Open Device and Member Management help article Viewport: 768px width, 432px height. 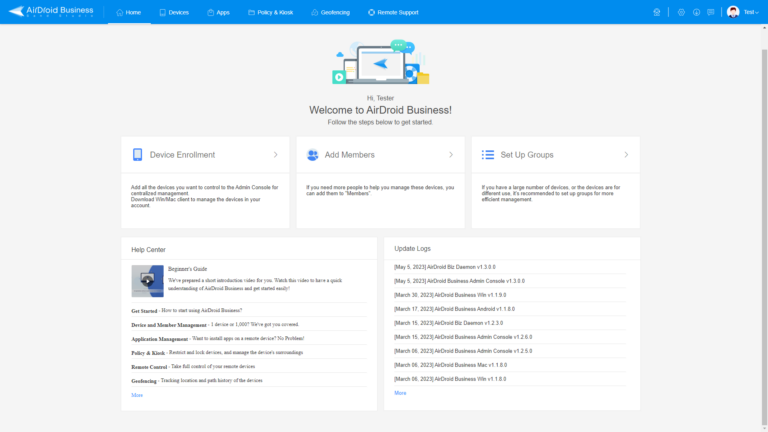coord(215,324)
